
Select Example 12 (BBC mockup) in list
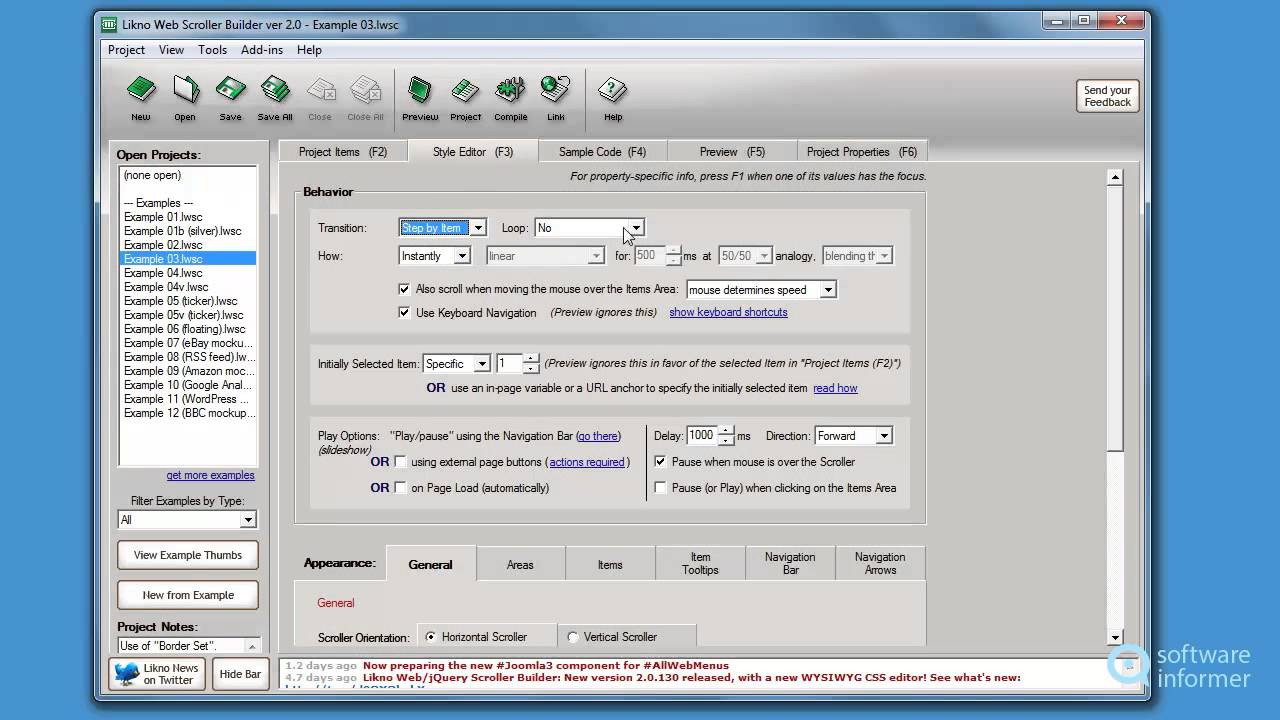tap(188, 413)
